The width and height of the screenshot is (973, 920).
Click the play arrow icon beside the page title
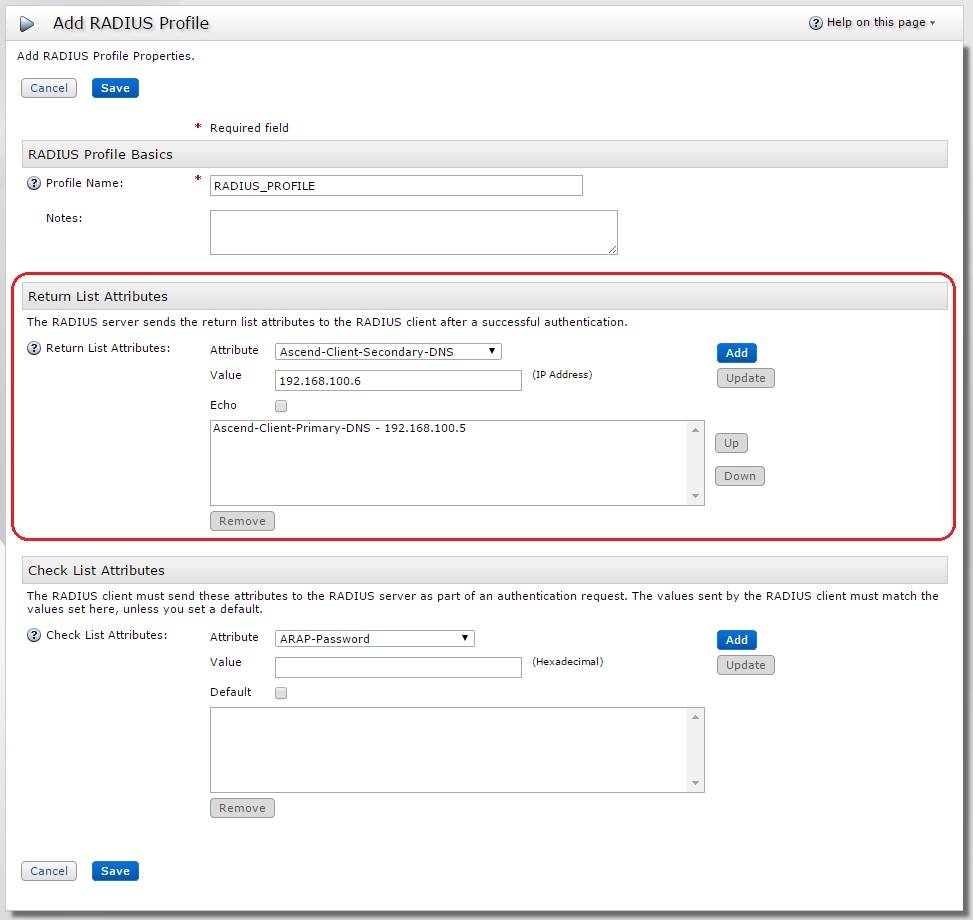[x=28, y=24]
